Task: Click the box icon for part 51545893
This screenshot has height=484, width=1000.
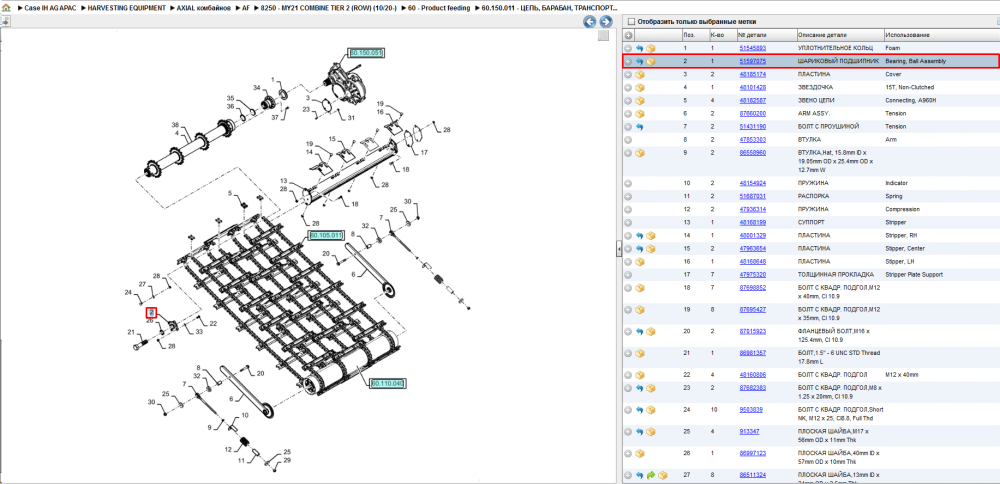Action: click(x=651, y=48)
